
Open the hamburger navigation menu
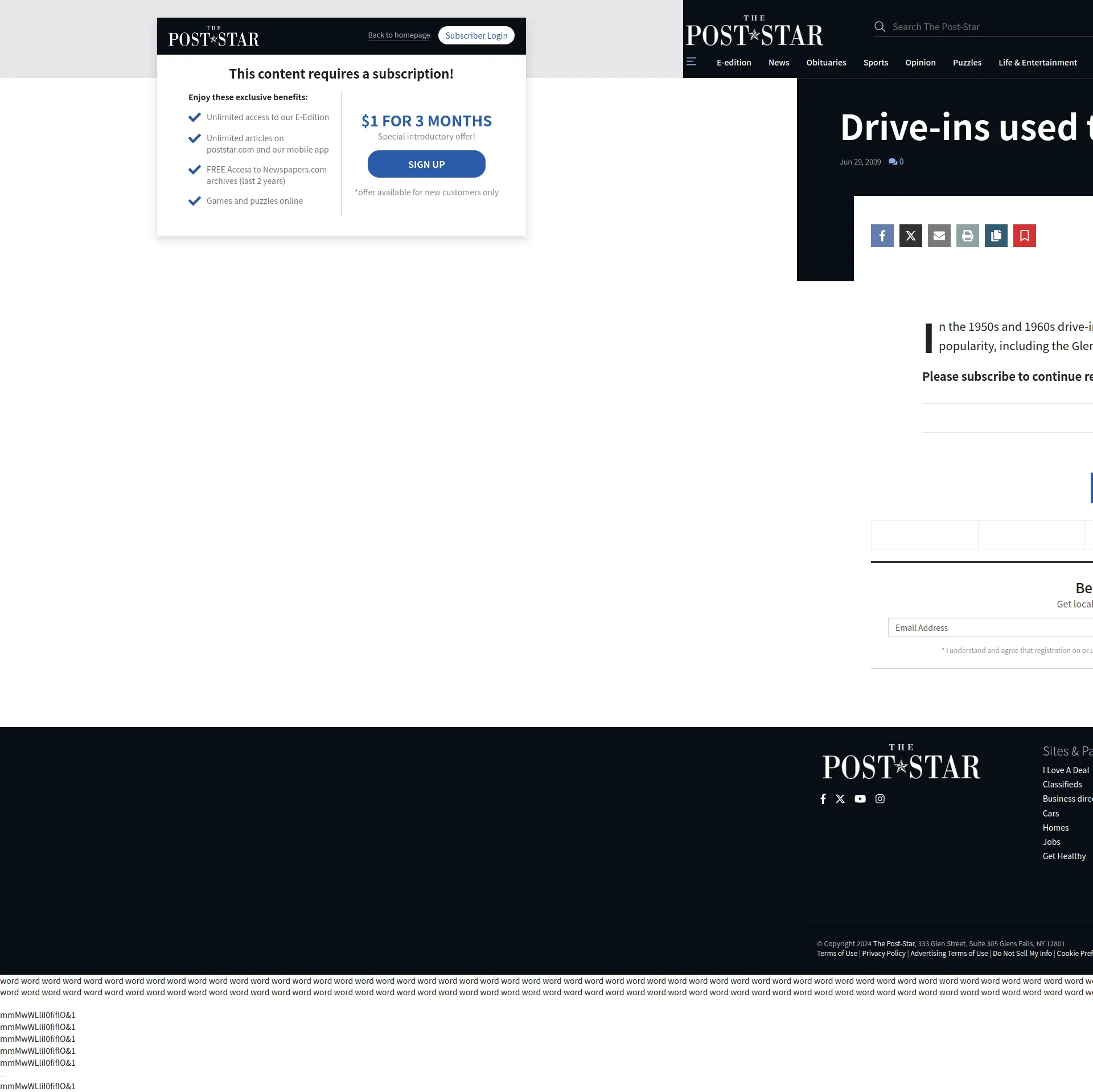pos(691,61)
